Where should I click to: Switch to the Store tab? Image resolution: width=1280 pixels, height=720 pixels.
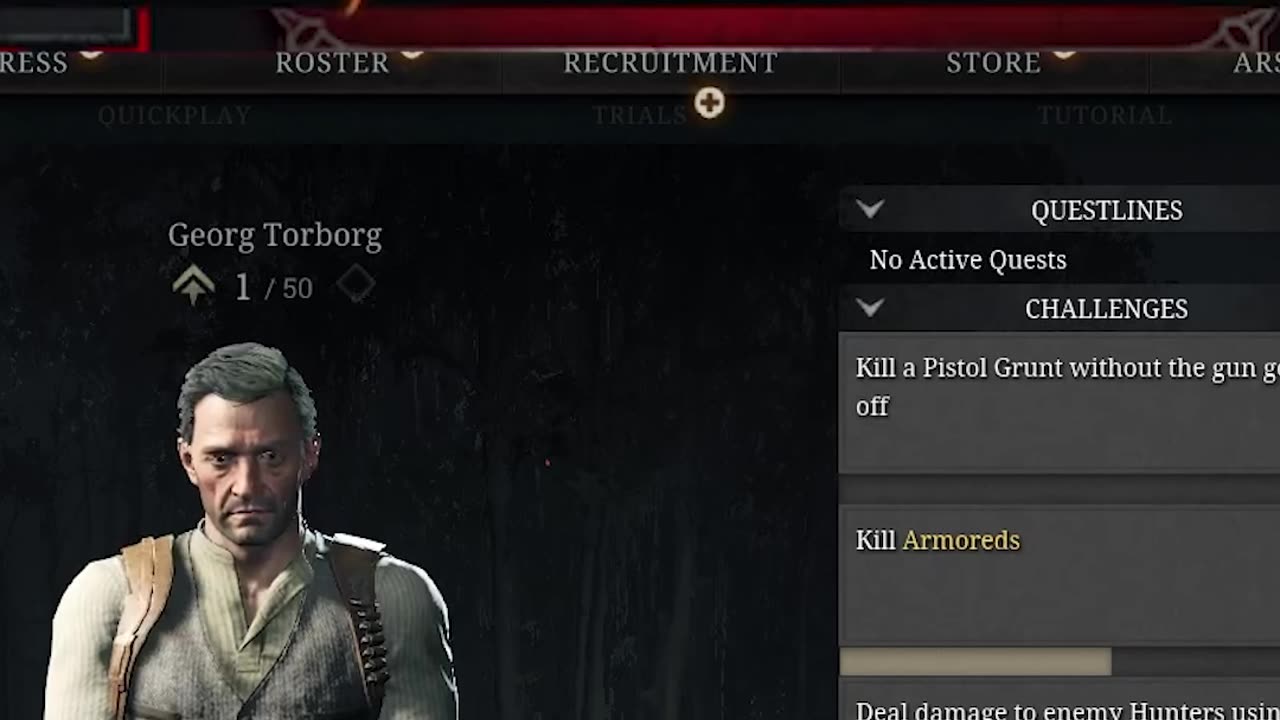(x=993, y=63)
